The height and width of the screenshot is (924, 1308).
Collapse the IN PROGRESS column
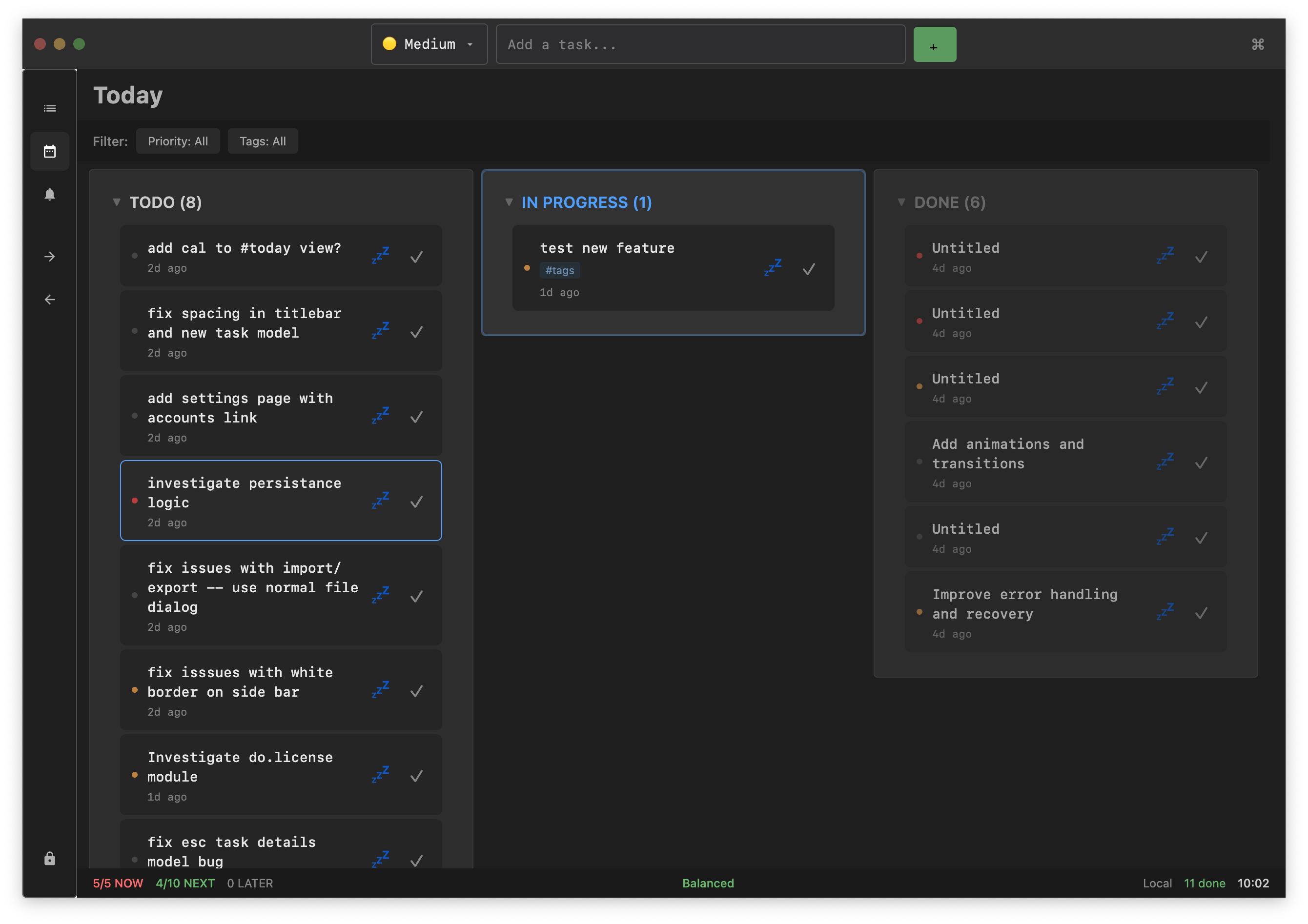509,202
